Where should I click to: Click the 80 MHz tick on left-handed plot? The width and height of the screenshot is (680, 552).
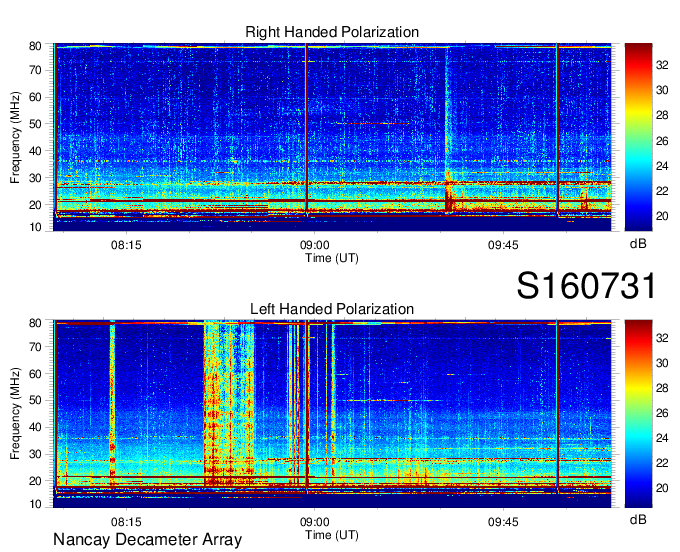(35, 323)
